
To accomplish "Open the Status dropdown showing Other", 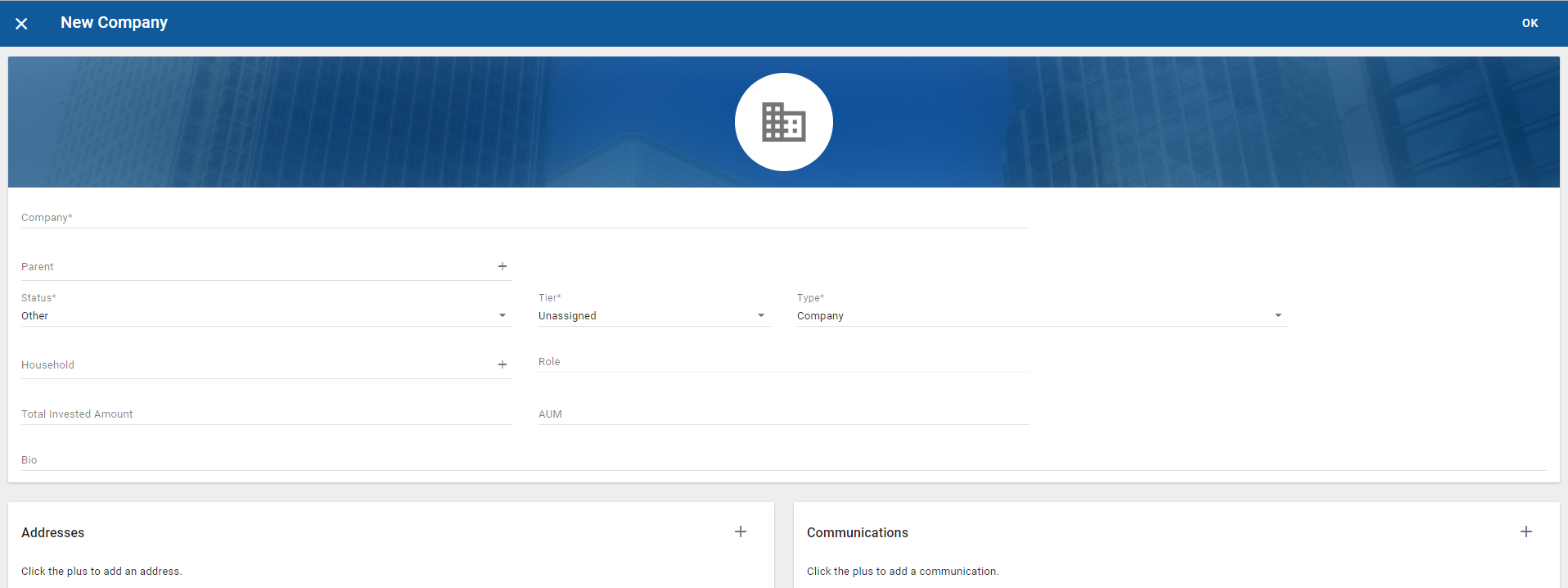I will pyautogui.click(x=262, y=315).
